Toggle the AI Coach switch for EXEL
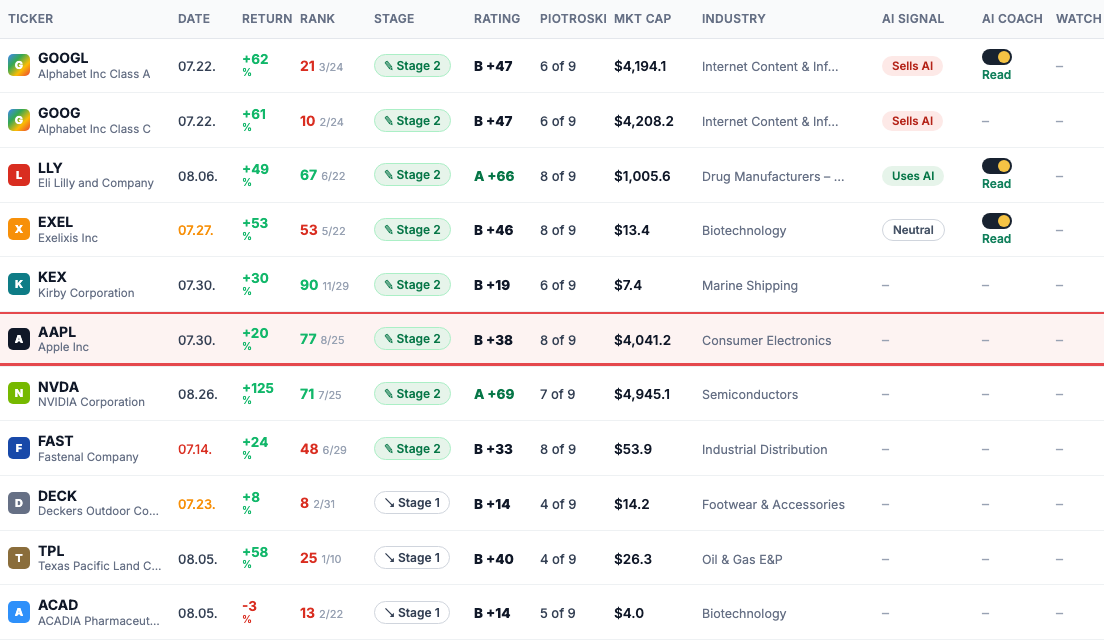 pos(997,221)
